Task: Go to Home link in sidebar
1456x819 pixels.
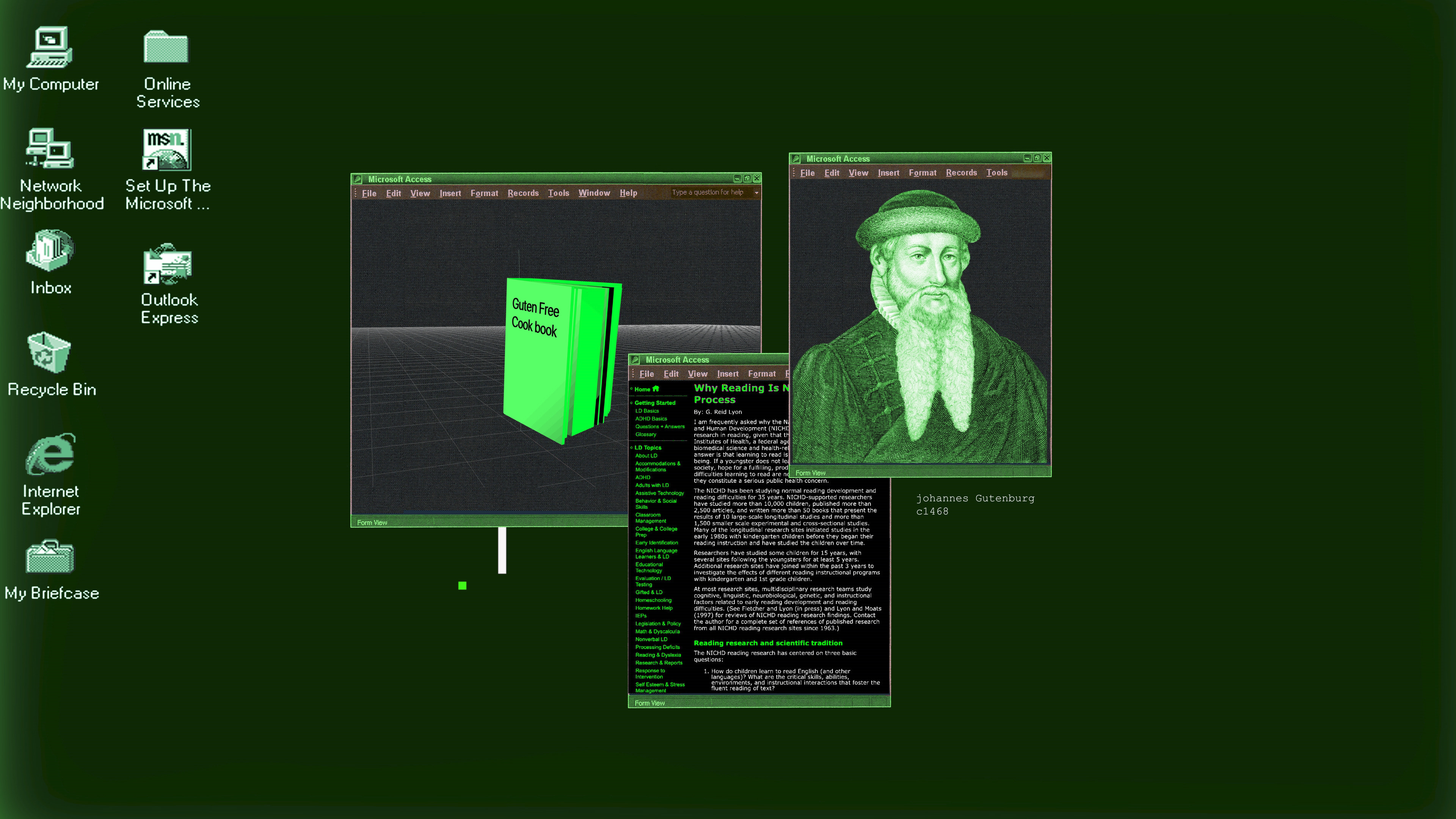Action: tap(642, 389)
